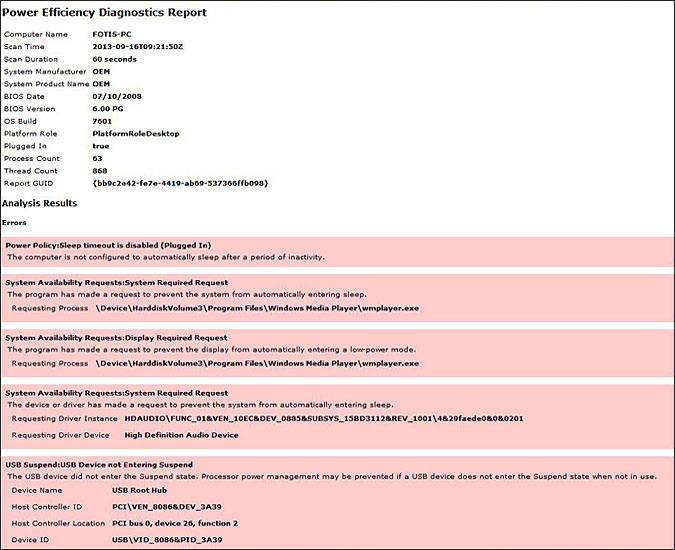Click the Report GUID value
Screen dimensions: 675x550
[180, 183]
